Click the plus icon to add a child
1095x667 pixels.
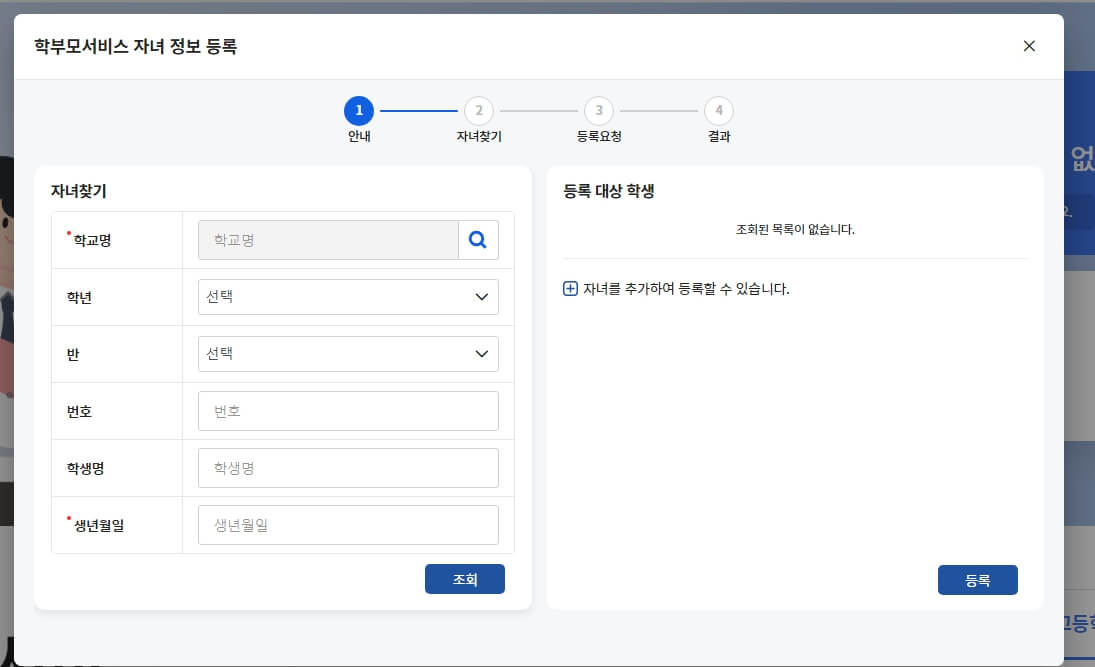click(570, 287)
